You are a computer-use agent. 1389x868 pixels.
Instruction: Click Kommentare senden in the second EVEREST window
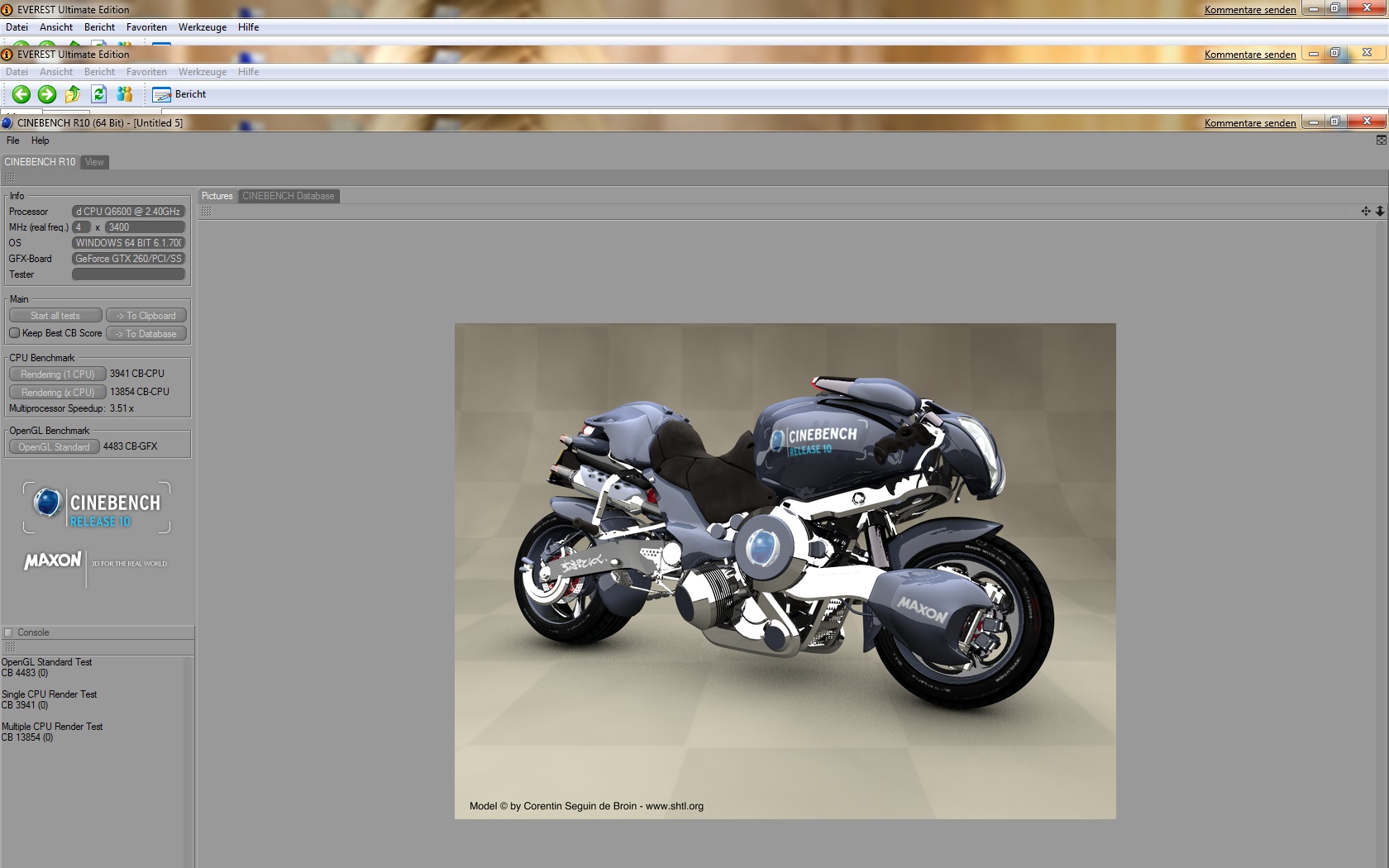tap(1250, 55)
